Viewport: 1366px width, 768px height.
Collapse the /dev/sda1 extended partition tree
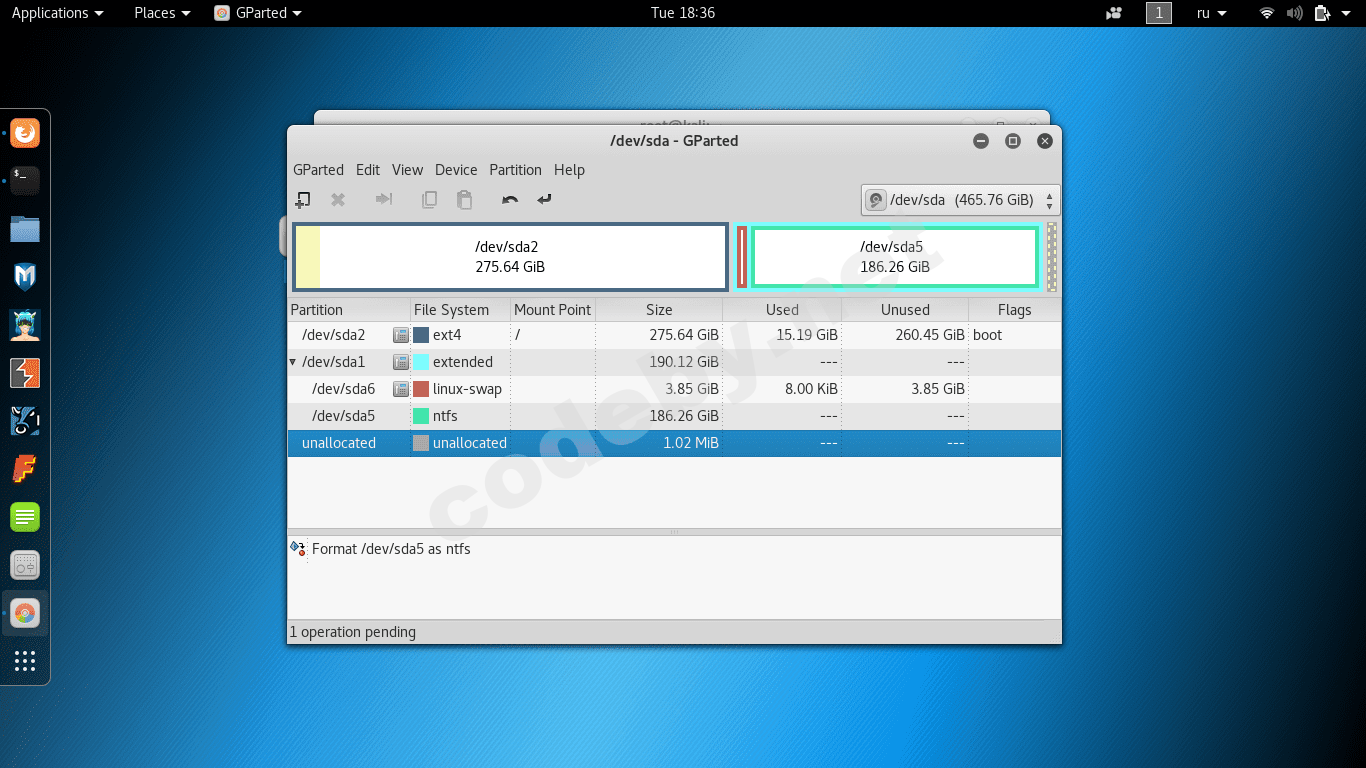coord(293,362)
